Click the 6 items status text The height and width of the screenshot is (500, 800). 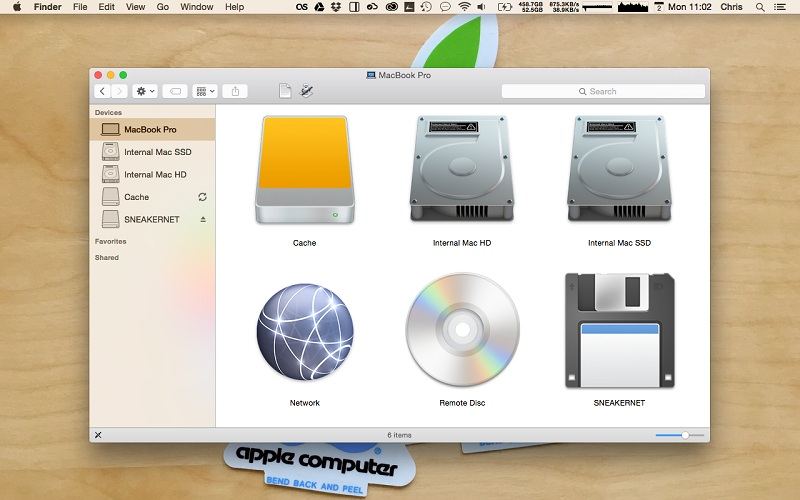click(399, 435)
